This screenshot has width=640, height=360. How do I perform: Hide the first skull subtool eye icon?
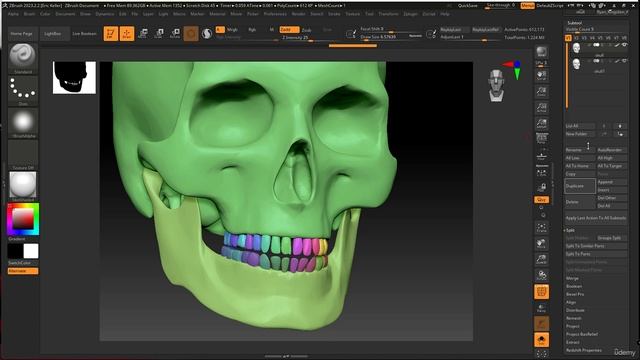[624, 45]
